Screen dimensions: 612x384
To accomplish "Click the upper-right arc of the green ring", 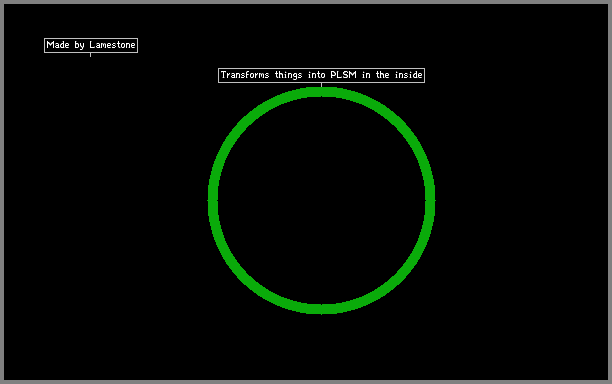I will tap(398, 124).
